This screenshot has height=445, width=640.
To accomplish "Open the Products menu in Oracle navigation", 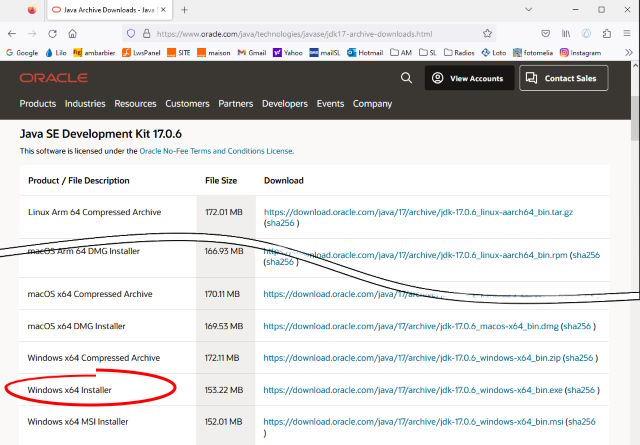I will click(38, 104).
